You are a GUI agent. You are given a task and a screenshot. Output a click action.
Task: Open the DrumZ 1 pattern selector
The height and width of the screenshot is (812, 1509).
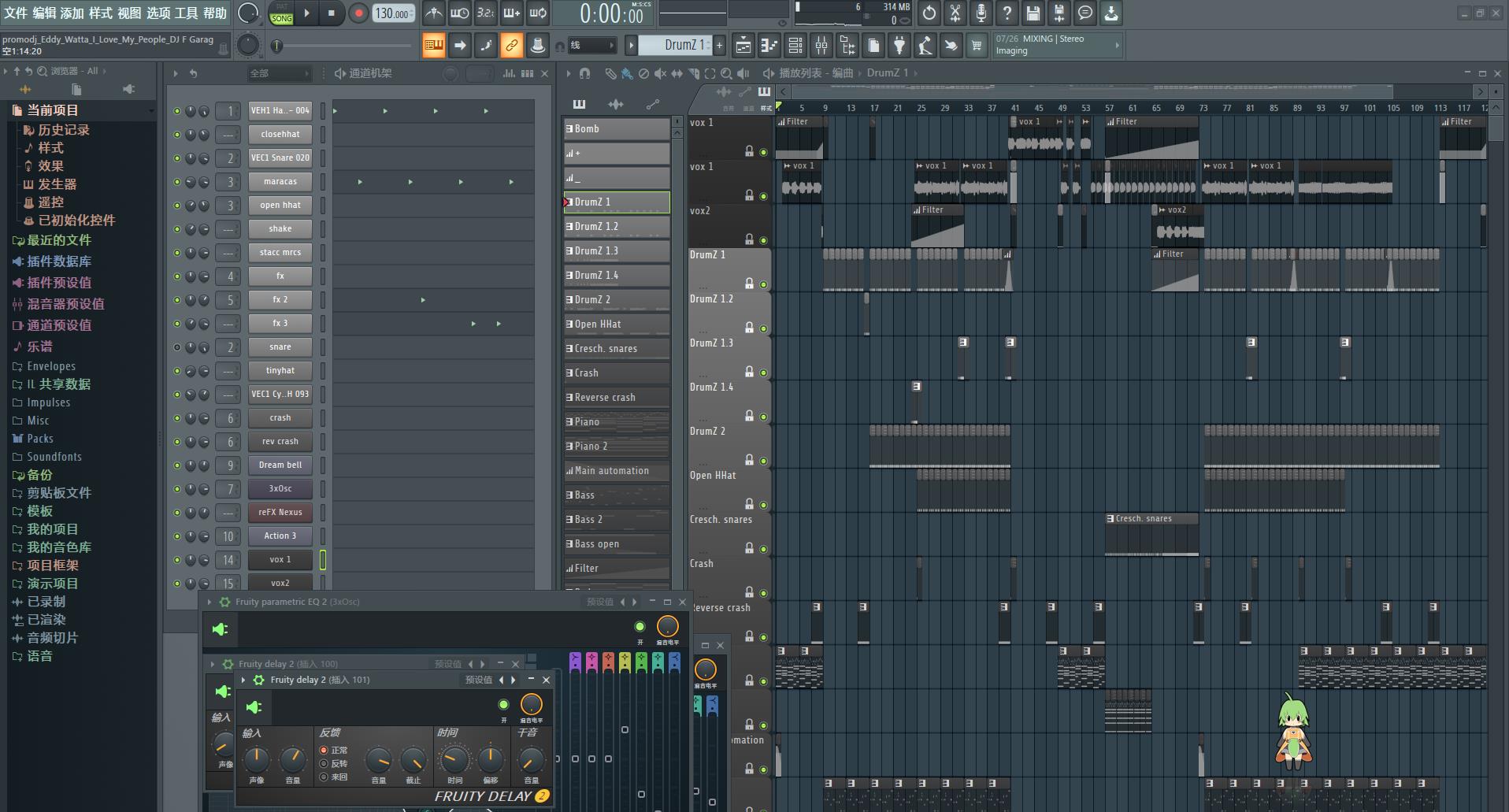pos(676,46)
